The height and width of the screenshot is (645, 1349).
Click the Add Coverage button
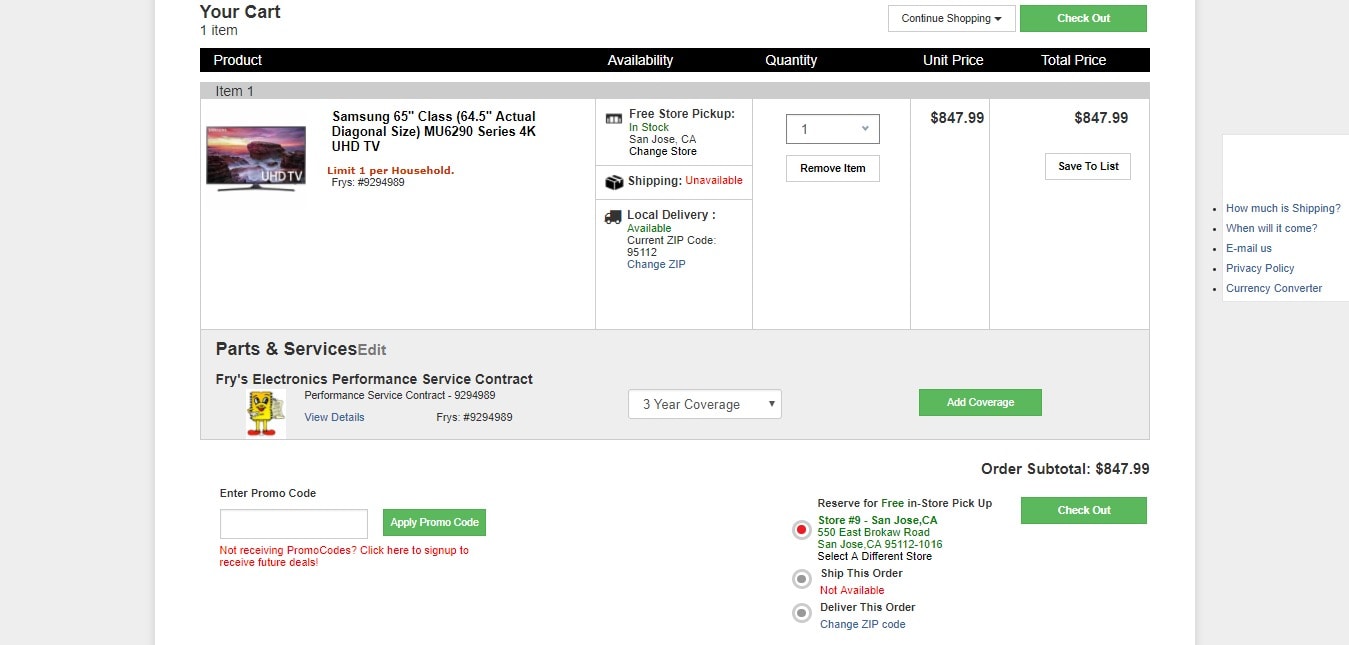tap(980, 402)
